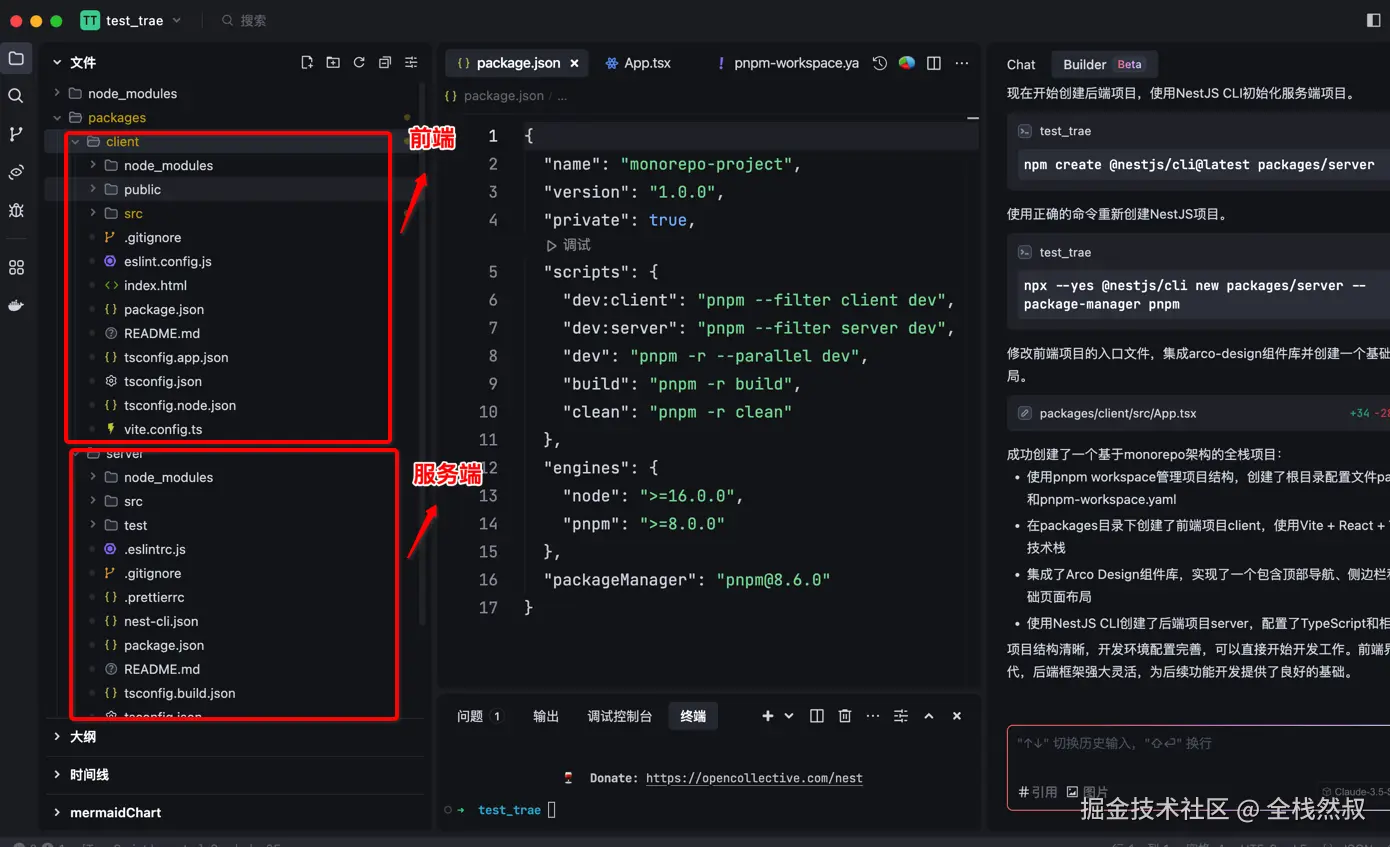Switch to the App.tsx editor tab
This screenshot has width=1390, height=847.
[638, 63]
